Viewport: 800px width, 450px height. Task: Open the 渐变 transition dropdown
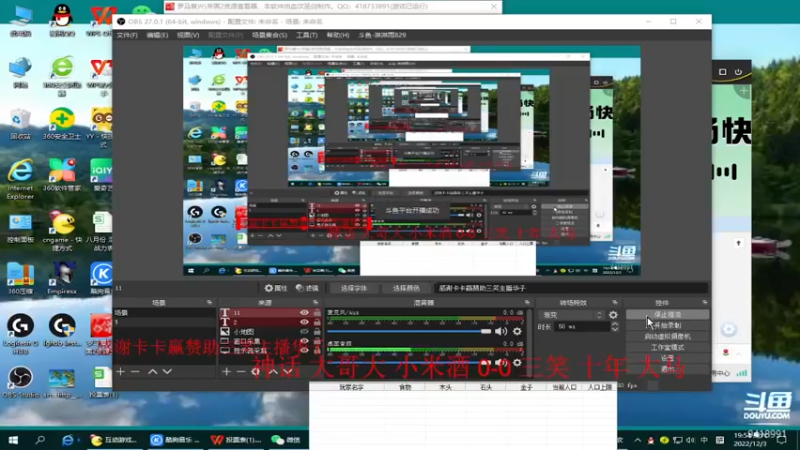click(x=572, y=315)
